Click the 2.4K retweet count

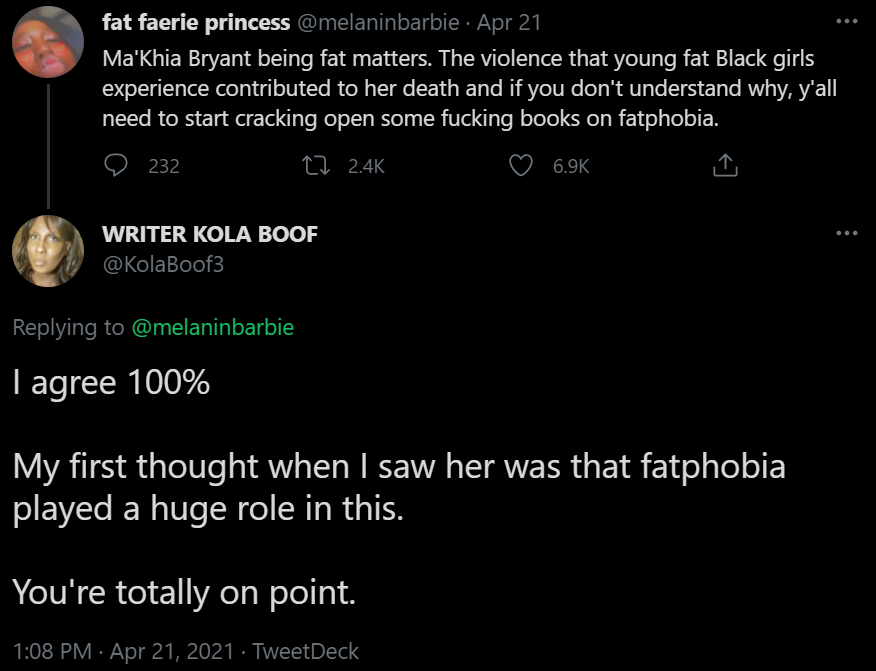click(366, 166)
